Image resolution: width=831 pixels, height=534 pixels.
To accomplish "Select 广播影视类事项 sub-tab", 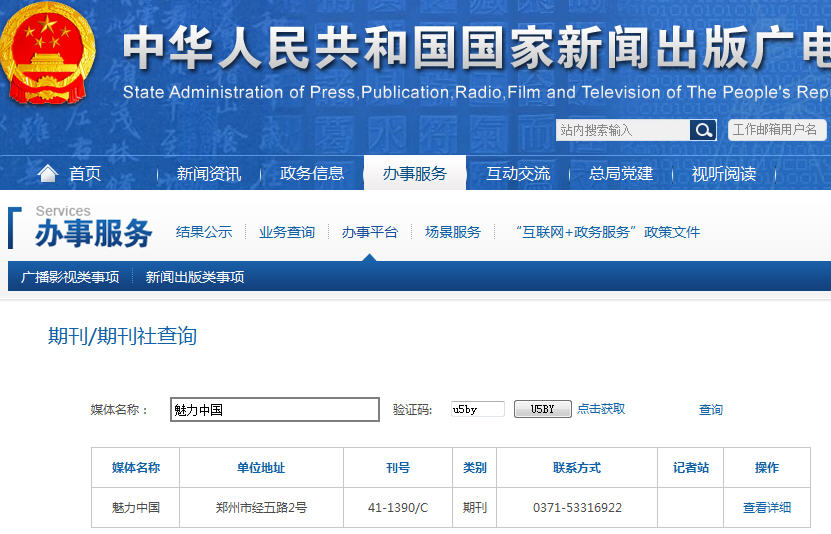I will point(70,277).
